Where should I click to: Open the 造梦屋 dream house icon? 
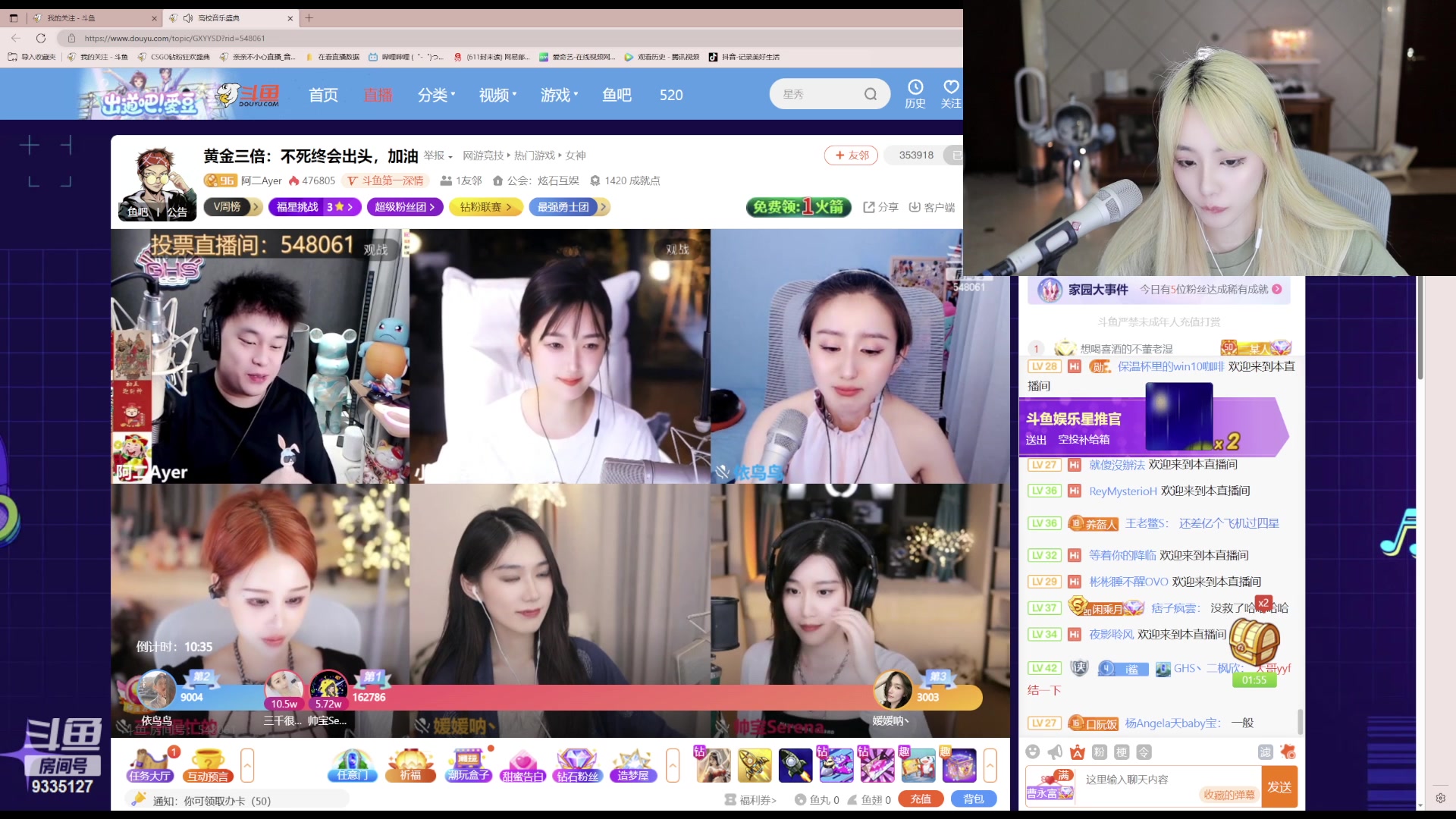633,765
